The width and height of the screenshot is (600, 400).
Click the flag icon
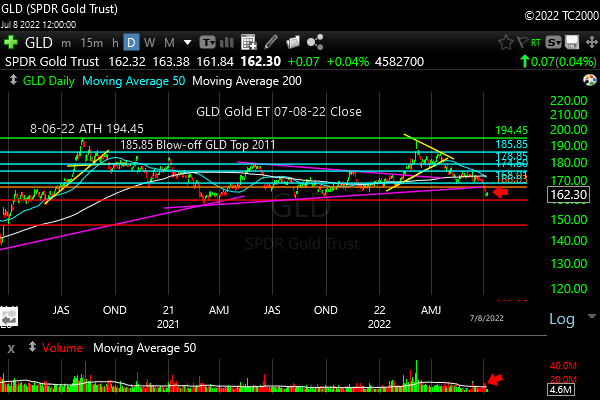[x=522, y=42]
